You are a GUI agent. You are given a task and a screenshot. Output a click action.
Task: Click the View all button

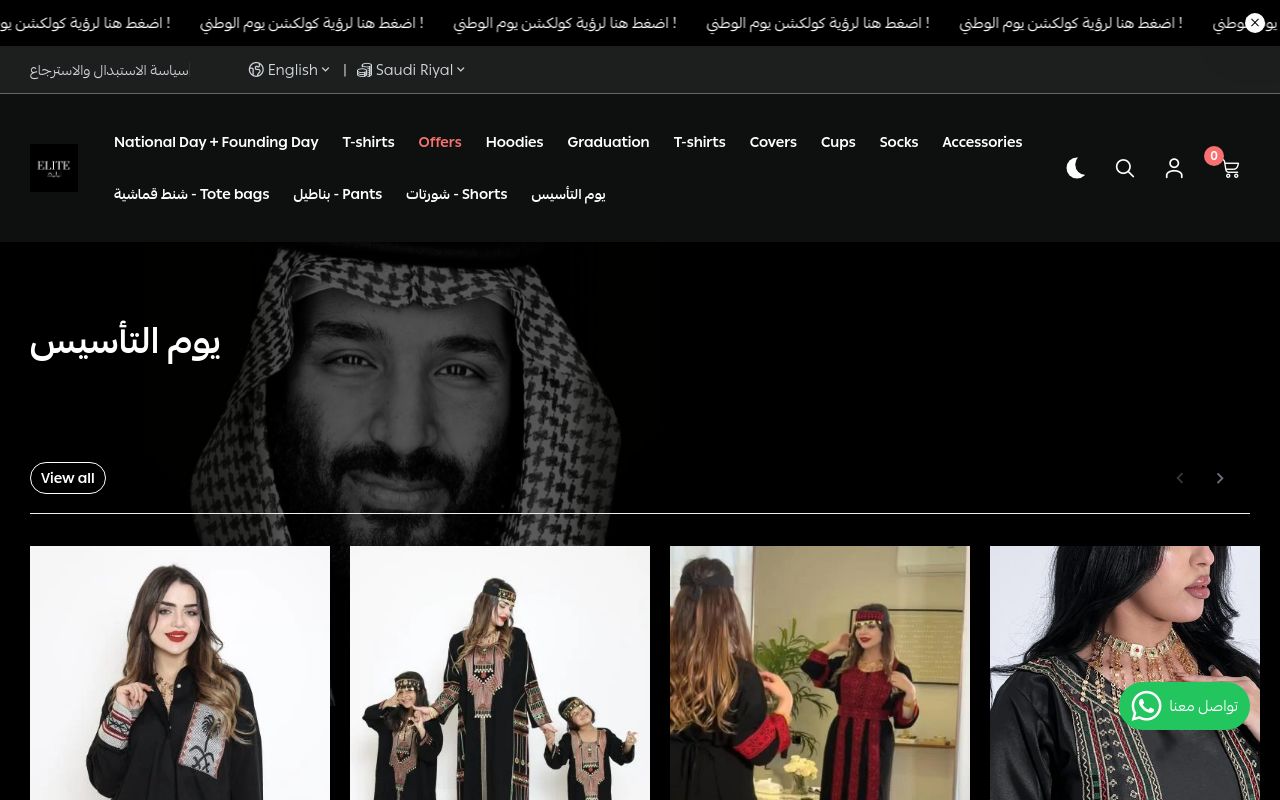(x=68, y=478)
